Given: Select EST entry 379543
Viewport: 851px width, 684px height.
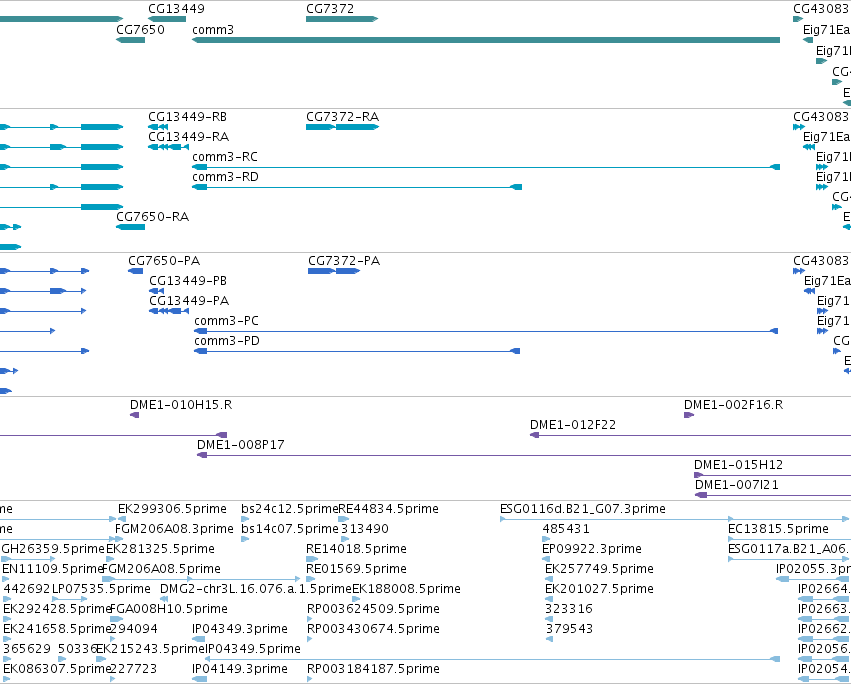Looking at the screenshot, I should [x=569, y=629].
